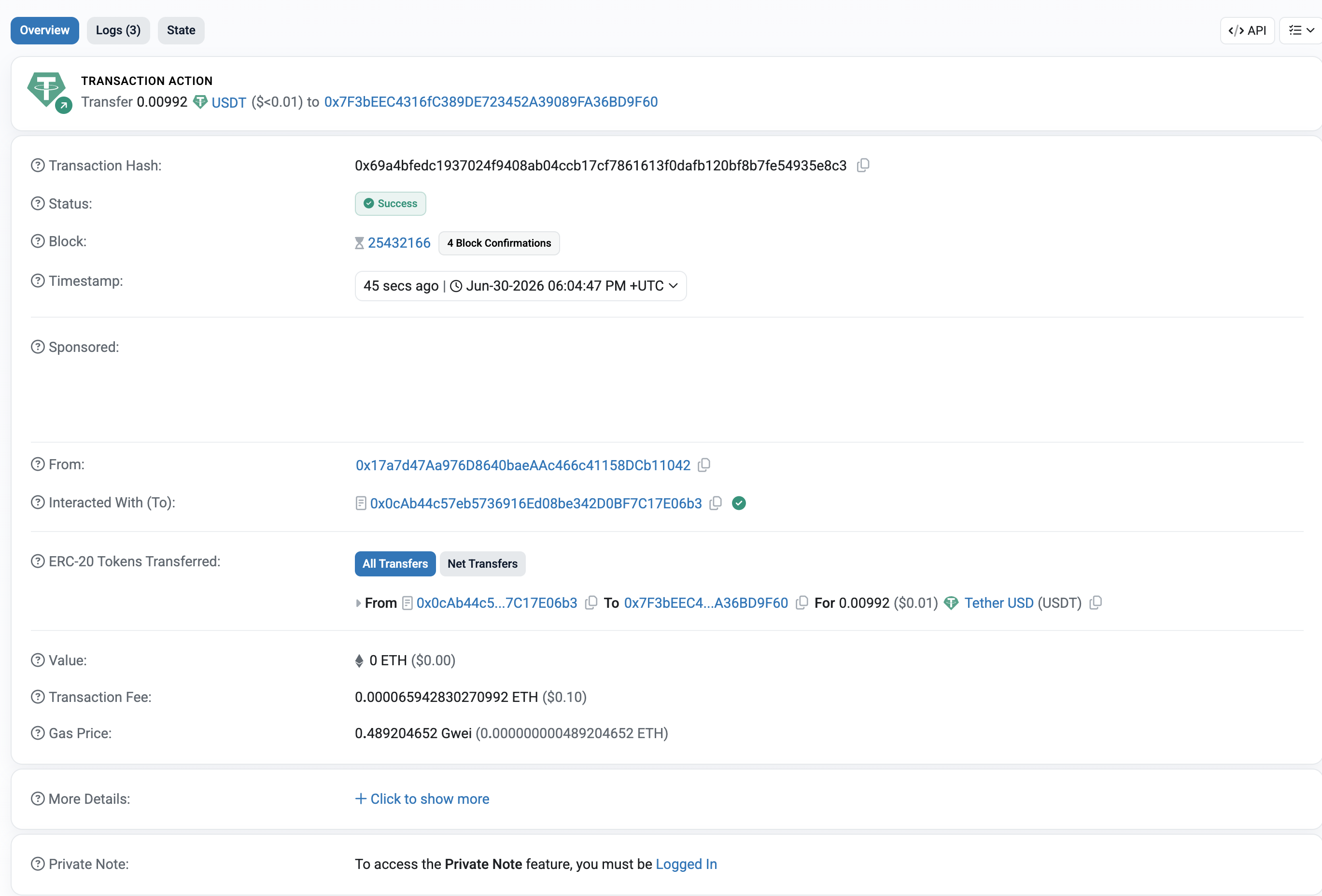Screen dimensions: 1322x896
Task: Click the help icon beside Transaction Hash
Action: pos(38,165)
